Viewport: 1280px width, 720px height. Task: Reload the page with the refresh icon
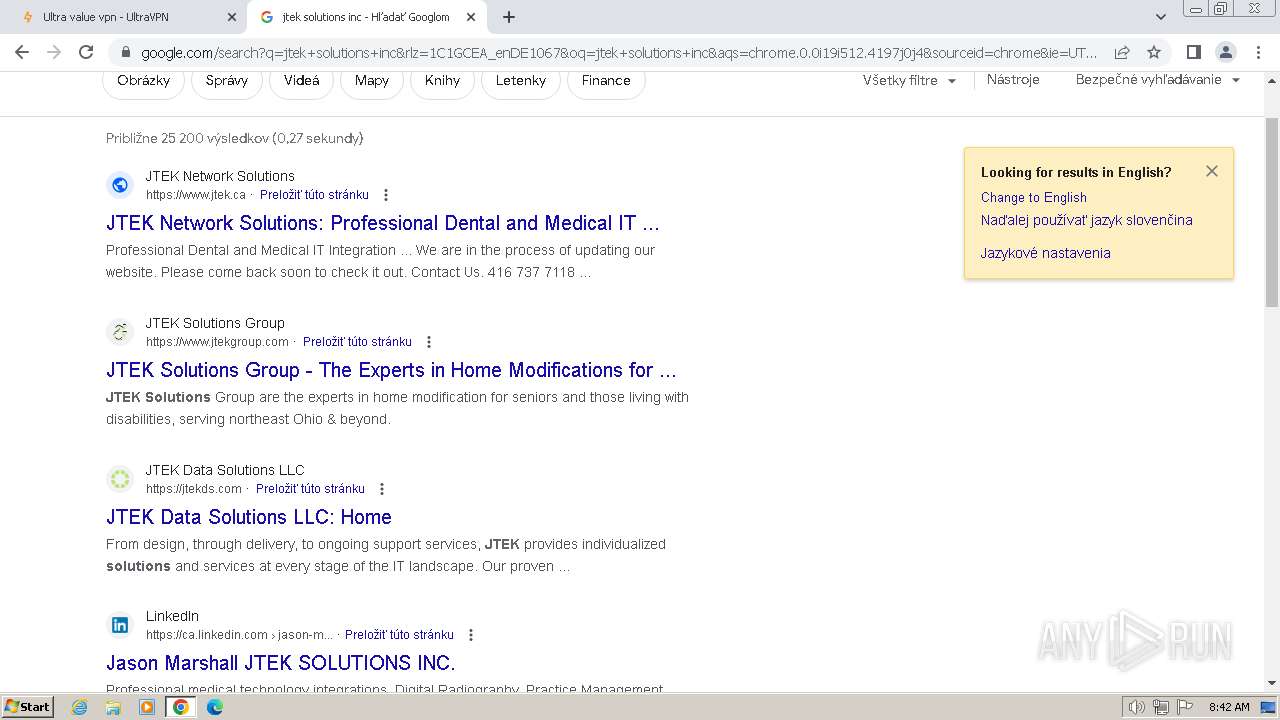pos(86,52)
